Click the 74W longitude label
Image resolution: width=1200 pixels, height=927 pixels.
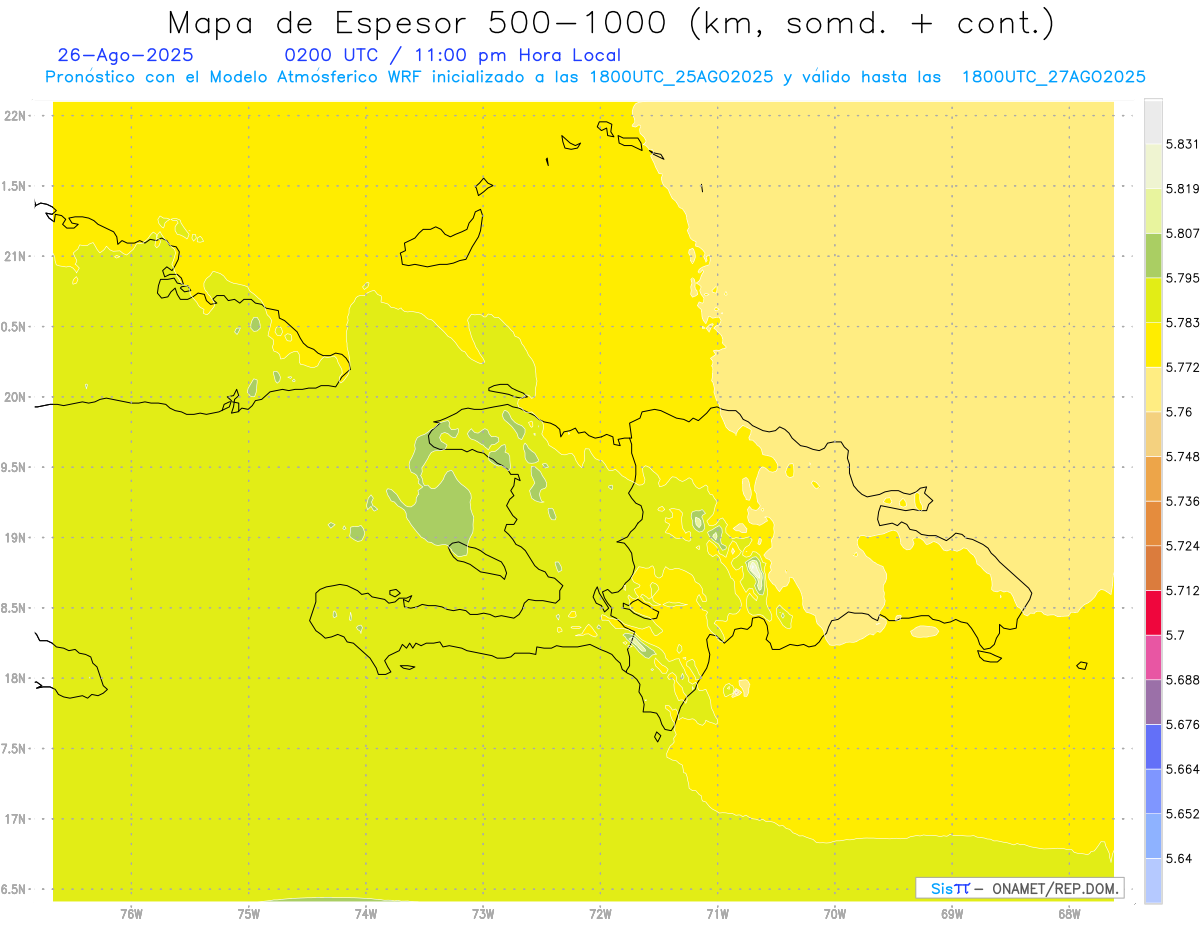tap(366, 914)
